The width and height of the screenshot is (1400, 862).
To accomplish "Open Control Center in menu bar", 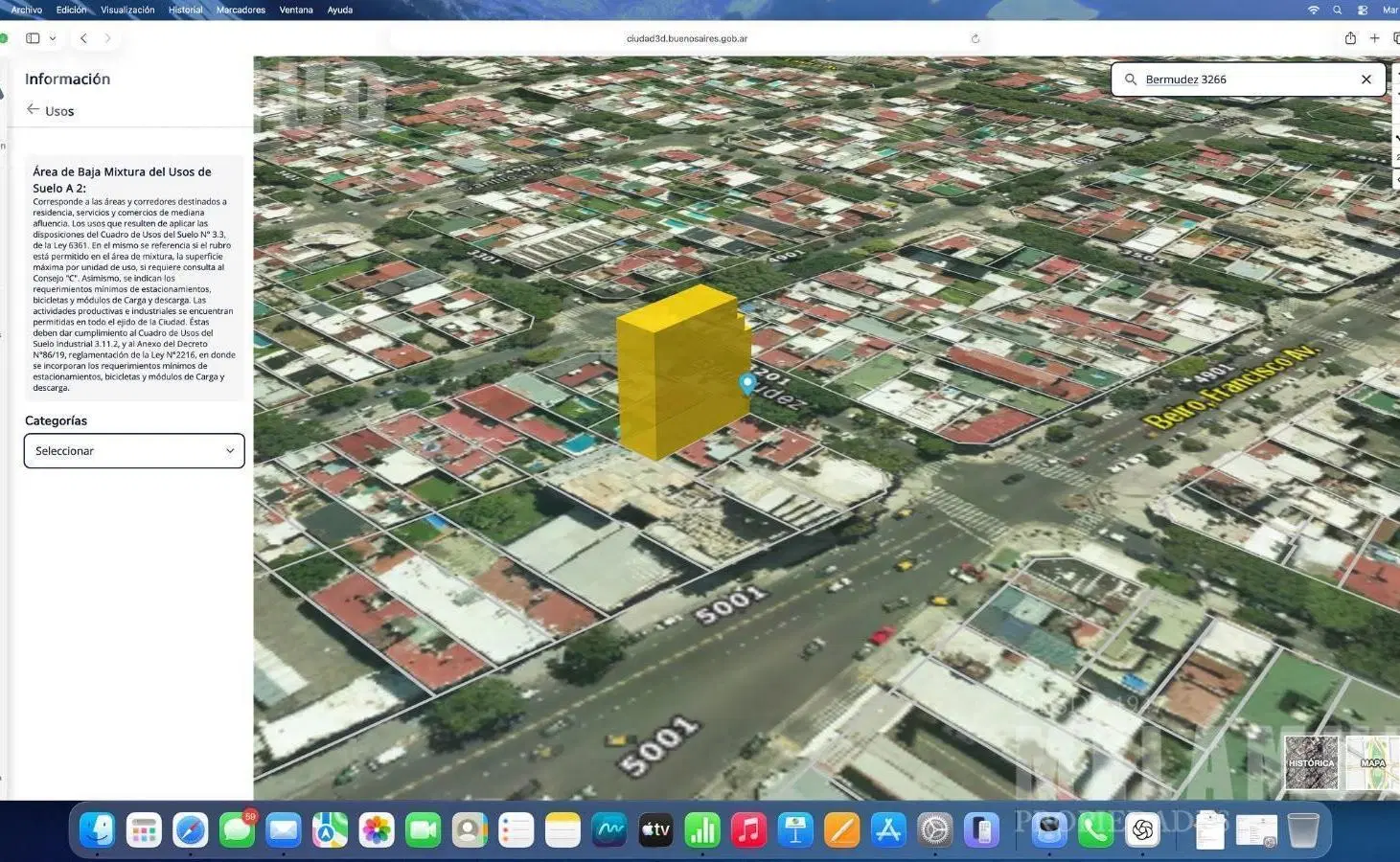I will pyautogui.click(x=1363, y=10).
